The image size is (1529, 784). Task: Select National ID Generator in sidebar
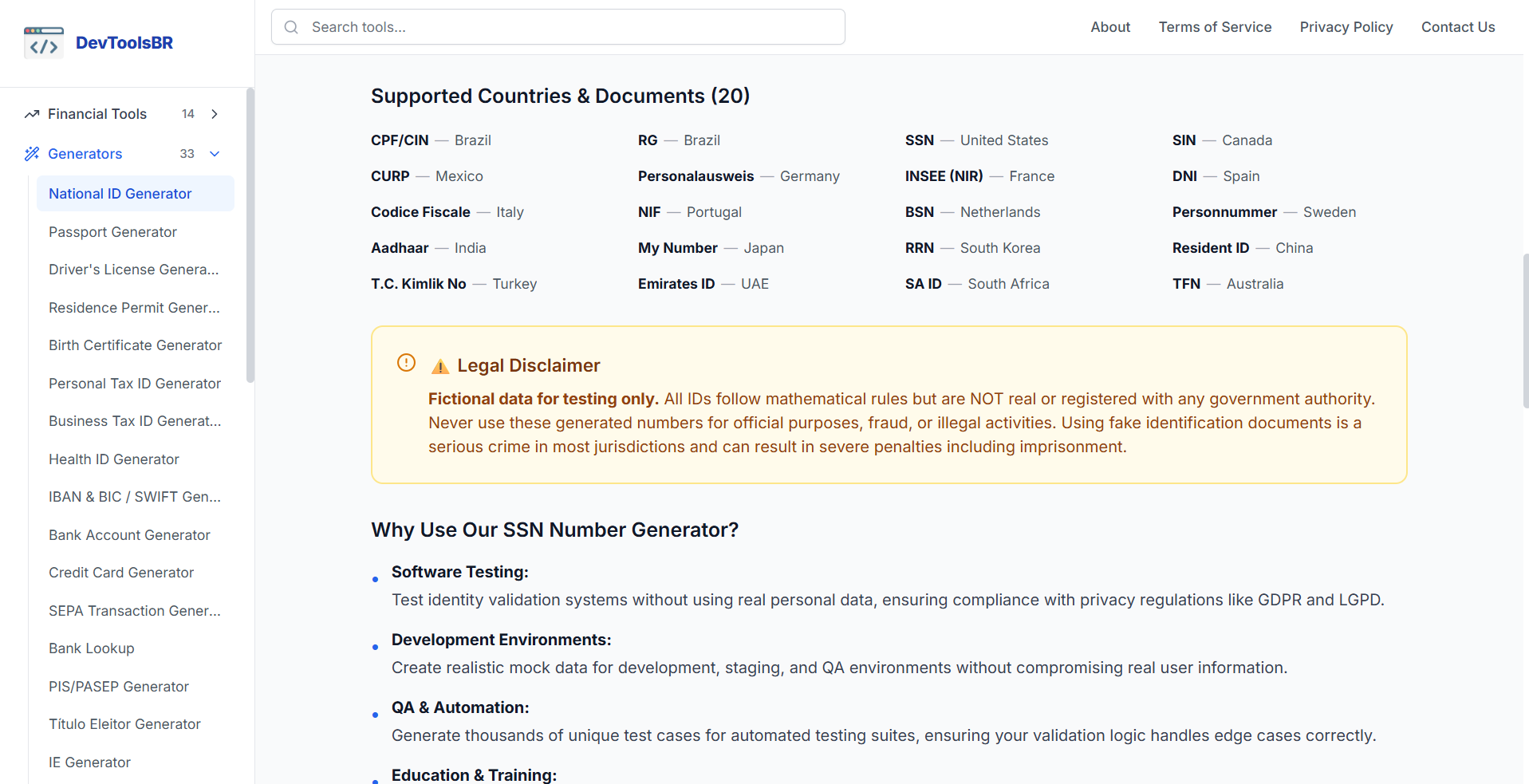(x=120, y=194)
